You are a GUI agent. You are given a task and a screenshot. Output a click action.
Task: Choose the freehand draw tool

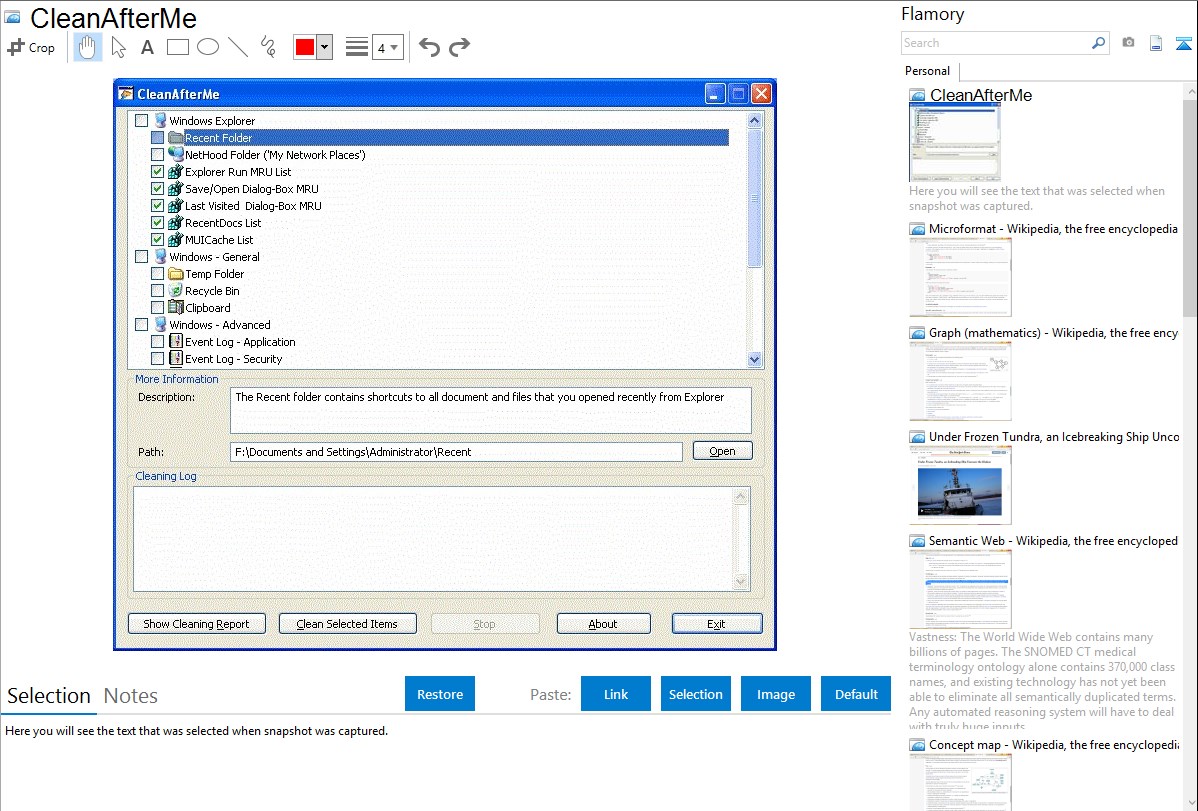pyautogui.click(x=267, y=47)
